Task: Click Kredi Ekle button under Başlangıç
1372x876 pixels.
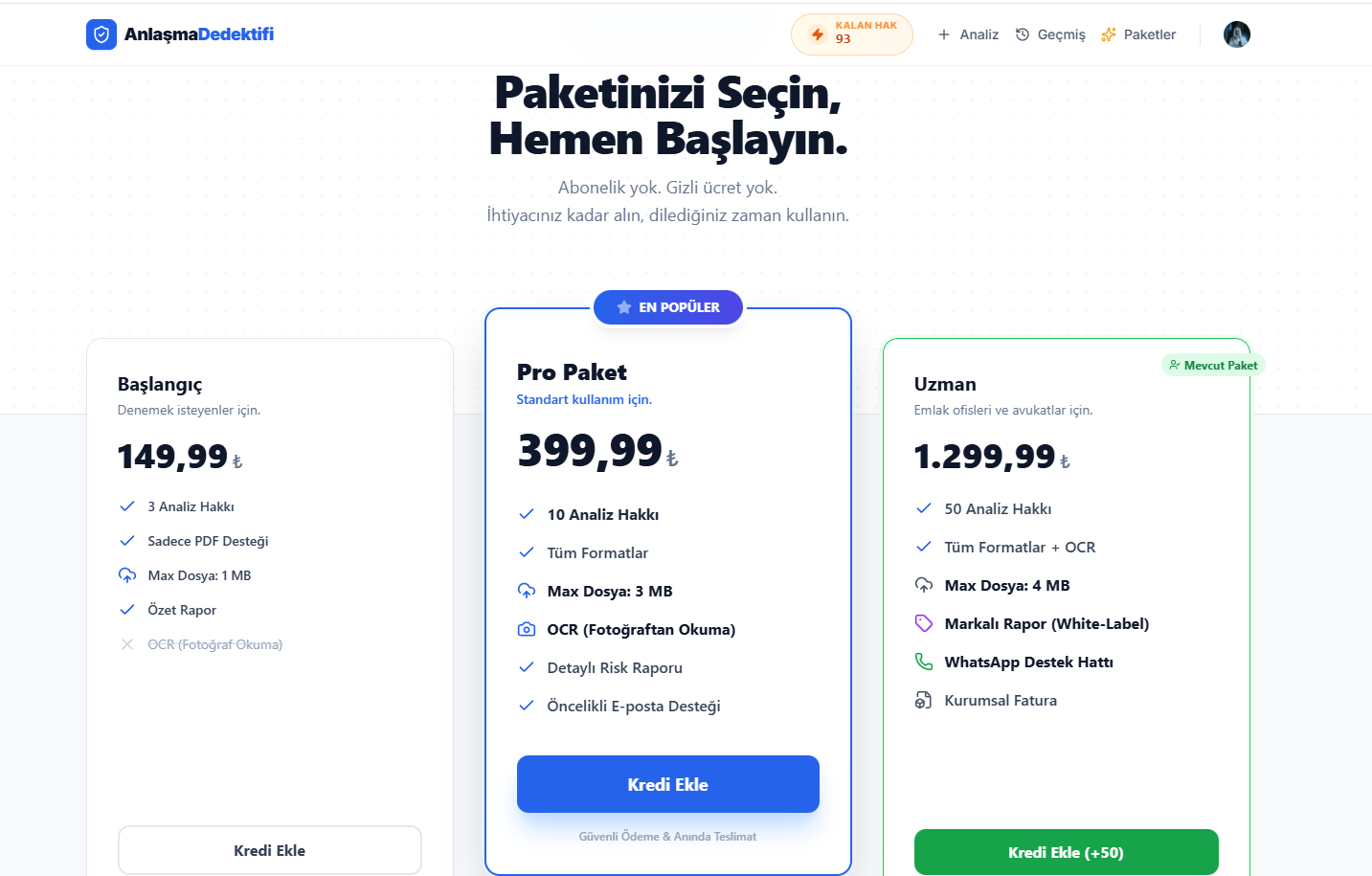Action: [x=270, y=850]
